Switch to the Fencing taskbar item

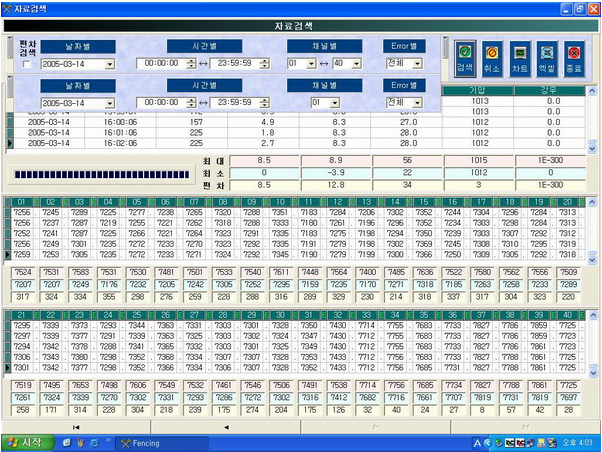pos(162,443)
